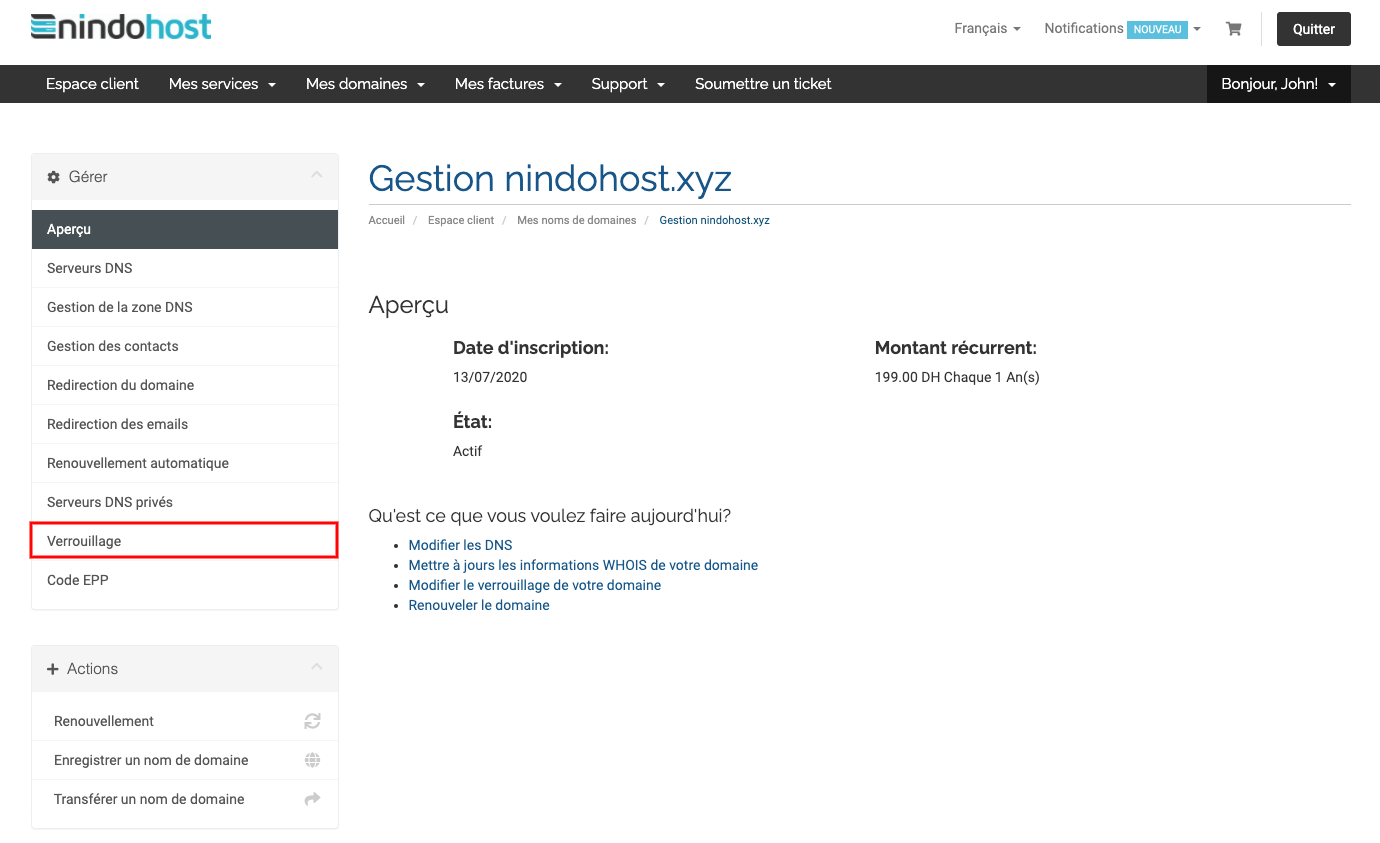This screenshot has width=1380, height=843.
Task: Open the Notifications dropdown
Action: pyautogui.click(x=1122, y=29)
